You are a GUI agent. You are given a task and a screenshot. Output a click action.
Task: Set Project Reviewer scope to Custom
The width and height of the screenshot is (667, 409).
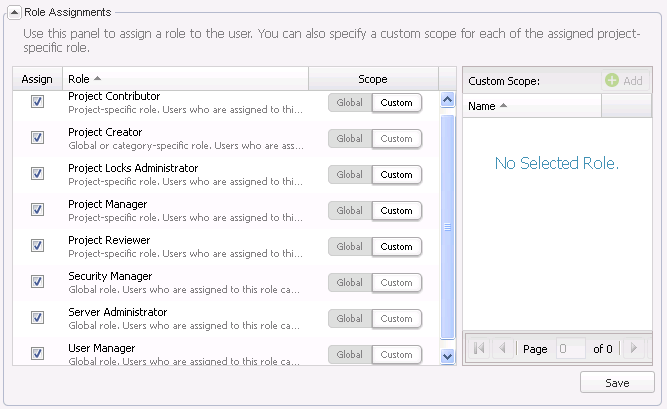click(397, 247)
